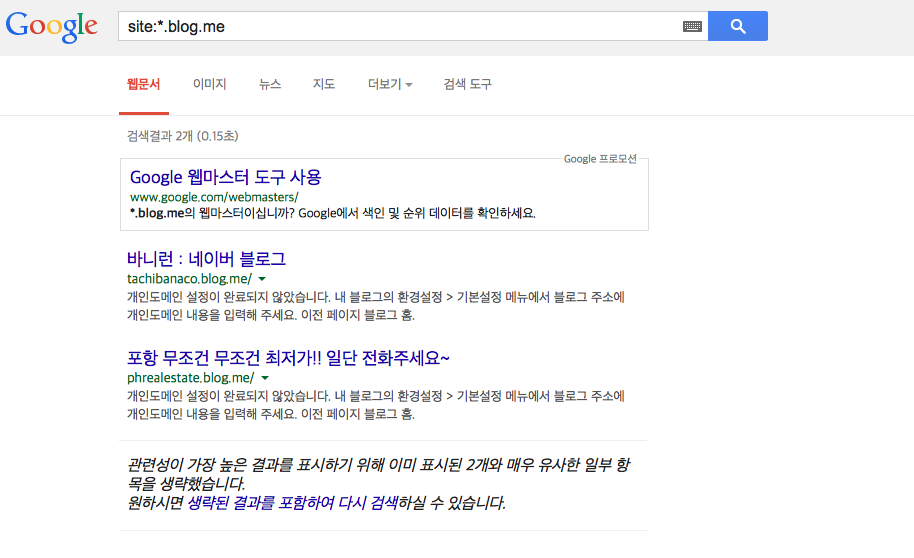Image resolution: width=914 pixels, height=558 pixels.
Task: Expand the 더보기 dropdown menu
Action: 390,85
